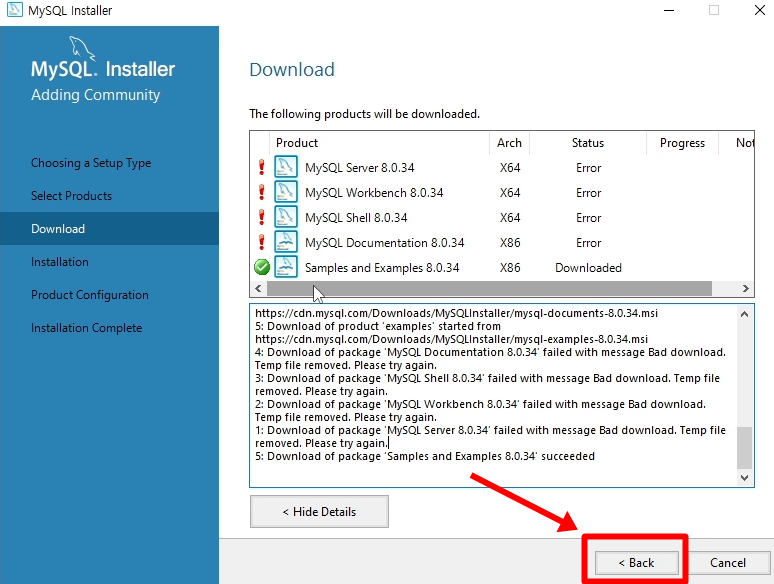Click log line 'Samples and Examples 8.0.34' succeeded
This screenshot has height=584, width=774.
point(425,456)
